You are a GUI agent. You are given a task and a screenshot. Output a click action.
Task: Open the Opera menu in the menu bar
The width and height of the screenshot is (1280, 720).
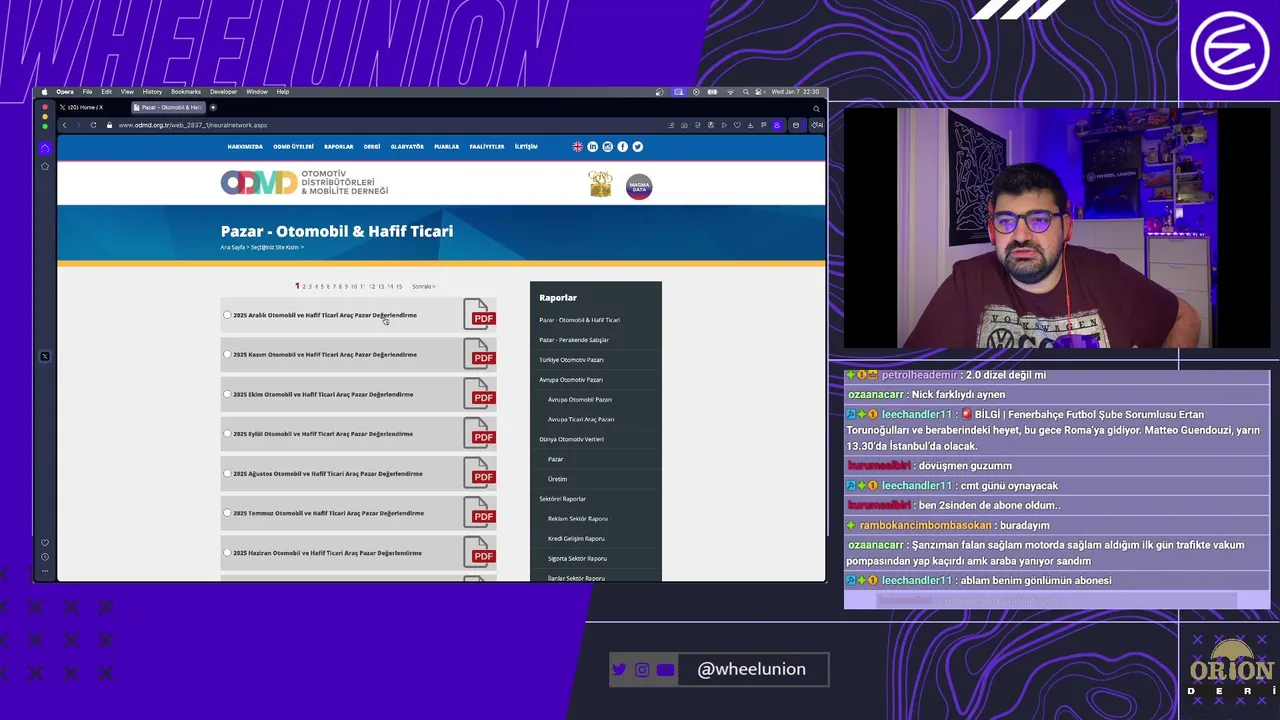(x=65, y=92)
